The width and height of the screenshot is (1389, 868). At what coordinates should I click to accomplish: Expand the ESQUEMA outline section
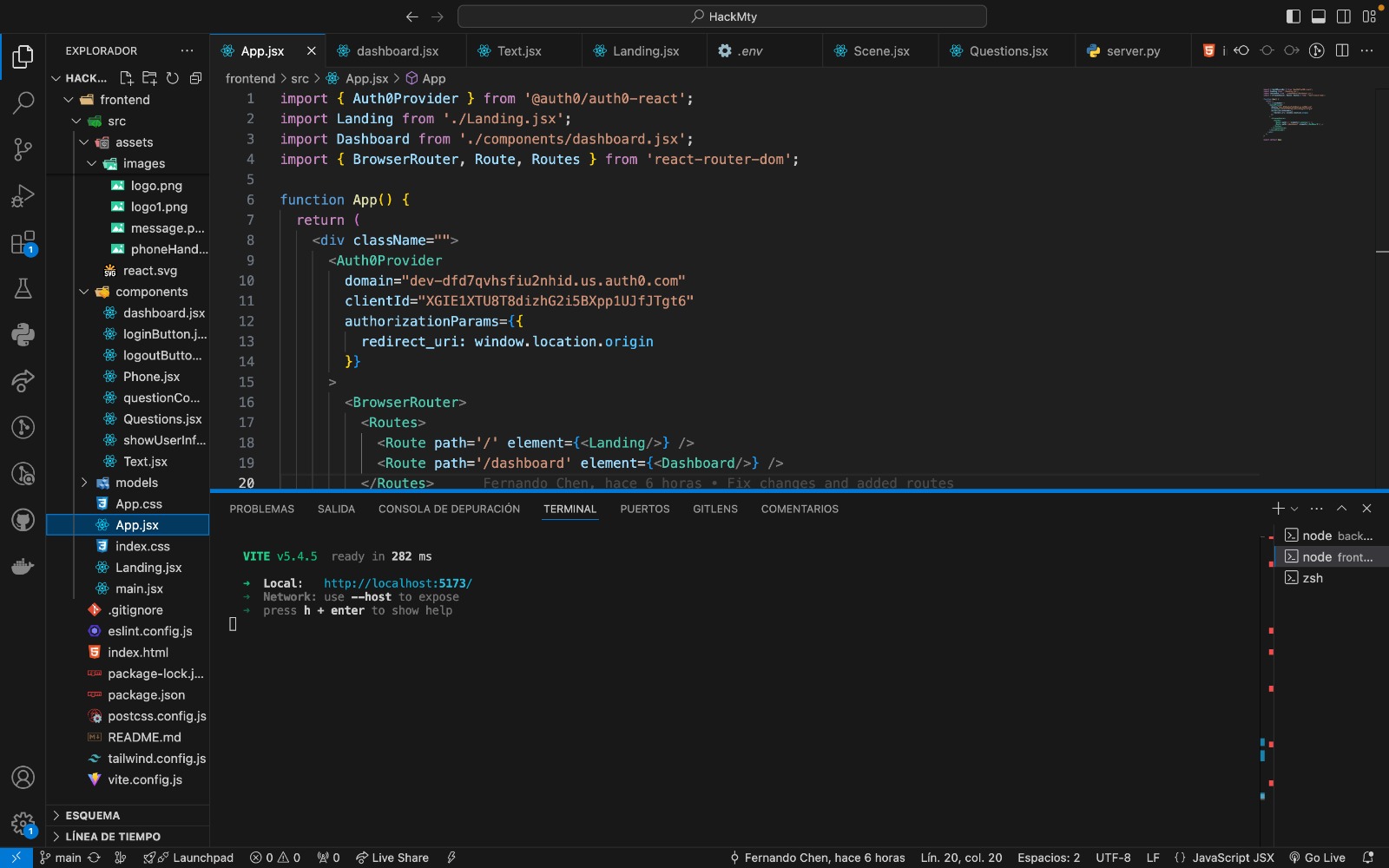point(92,815)
